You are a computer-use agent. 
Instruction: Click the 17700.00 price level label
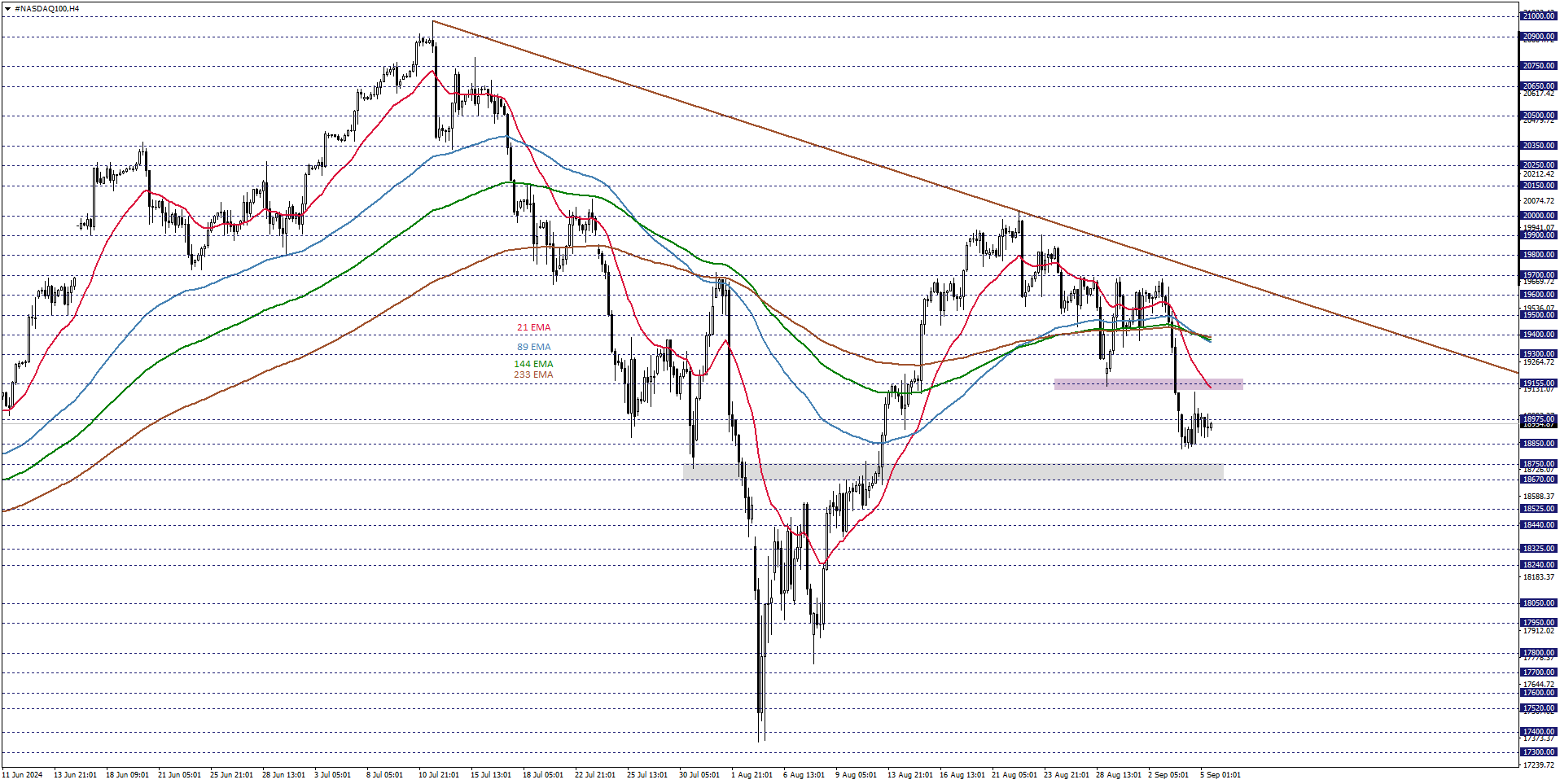tap(1538, 672)
